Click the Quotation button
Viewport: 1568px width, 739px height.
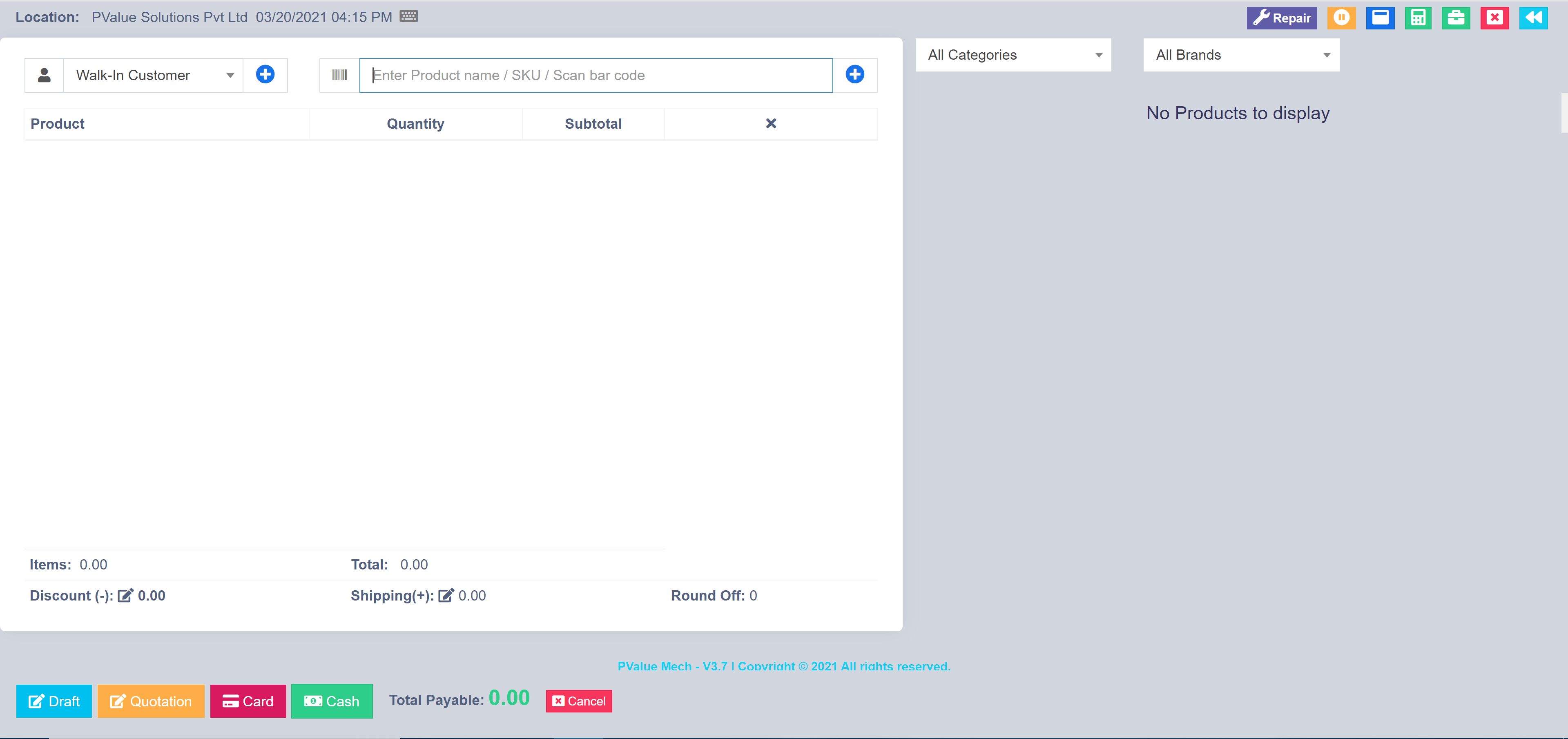click(x=150, y=701)
